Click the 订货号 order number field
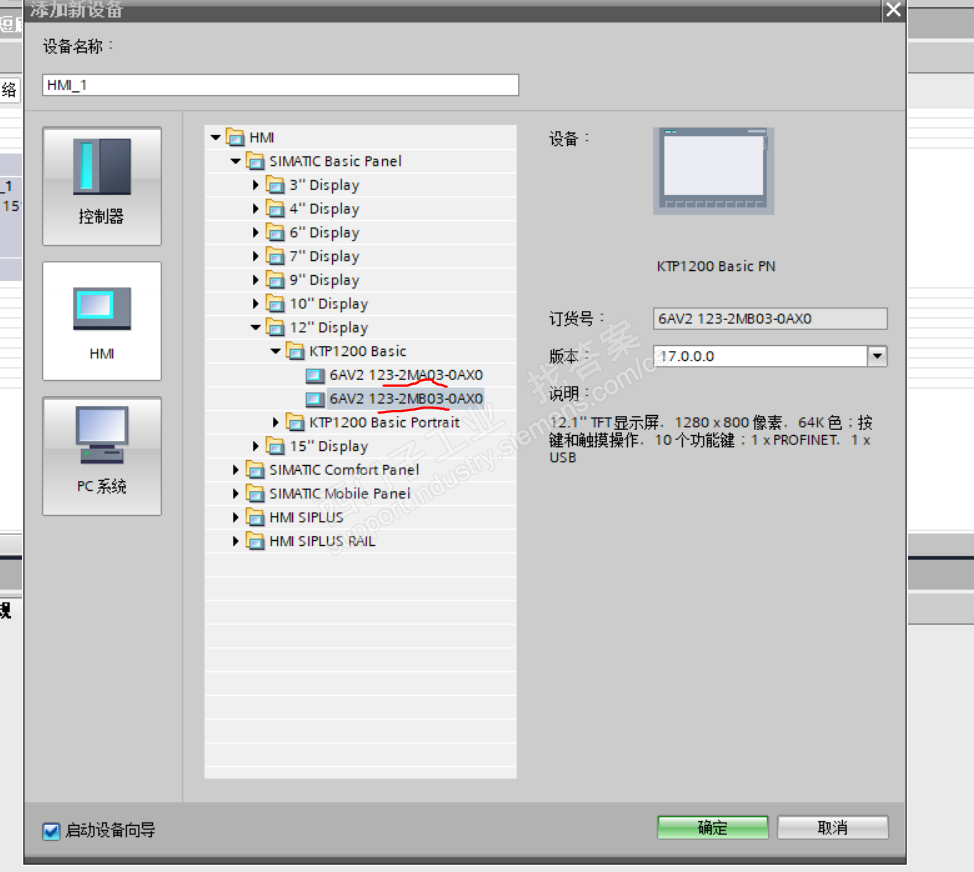The width and height of the screenshot is (974, 872). 770,319
